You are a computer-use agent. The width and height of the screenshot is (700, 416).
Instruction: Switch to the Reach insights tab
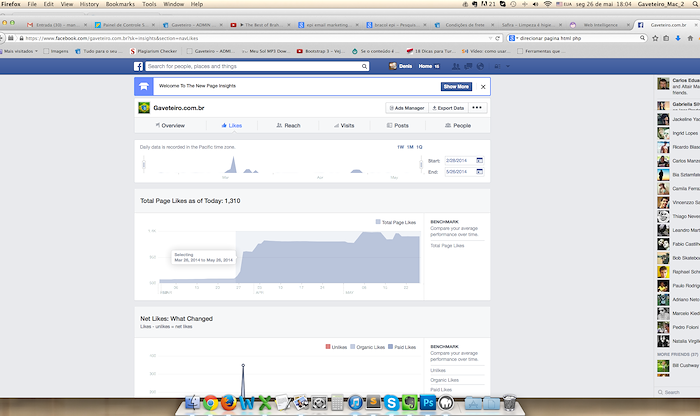point(288,125)
